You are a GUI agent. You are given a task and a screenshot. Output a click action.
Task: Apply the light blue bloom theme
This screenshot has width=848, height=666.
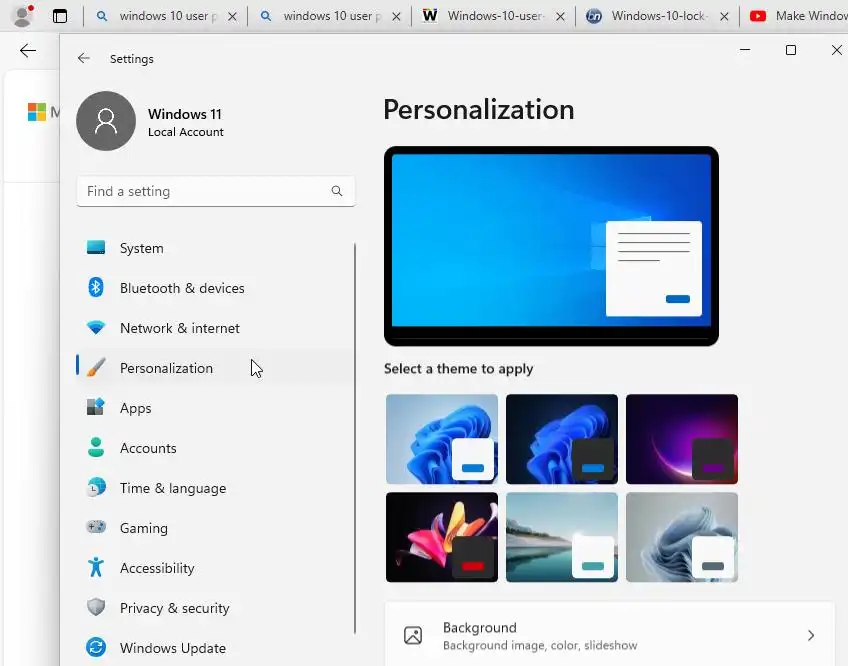pos(442,439)
